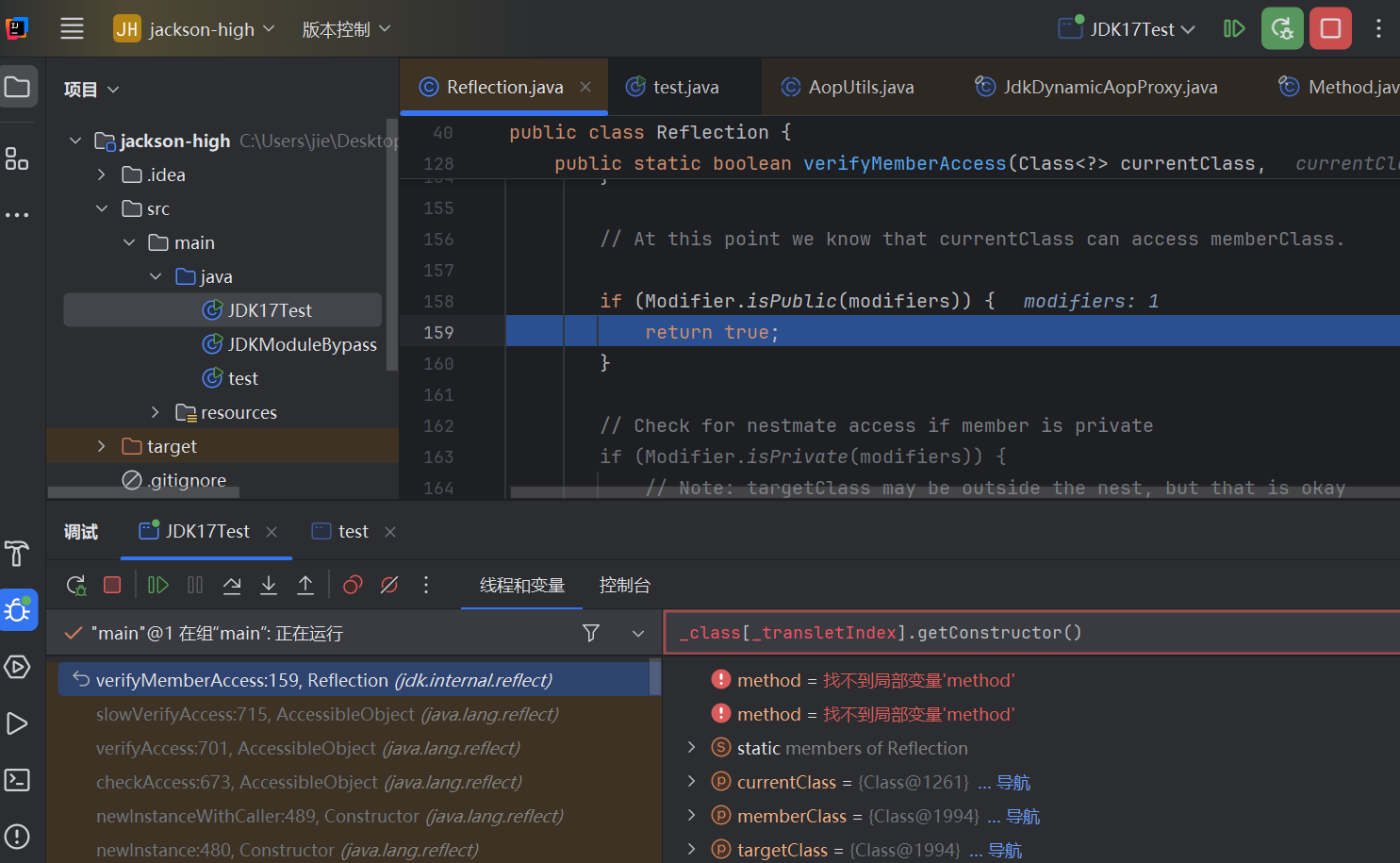Collapse the main folder
This screenshot has height=863, width=1400.
point(129,242)
